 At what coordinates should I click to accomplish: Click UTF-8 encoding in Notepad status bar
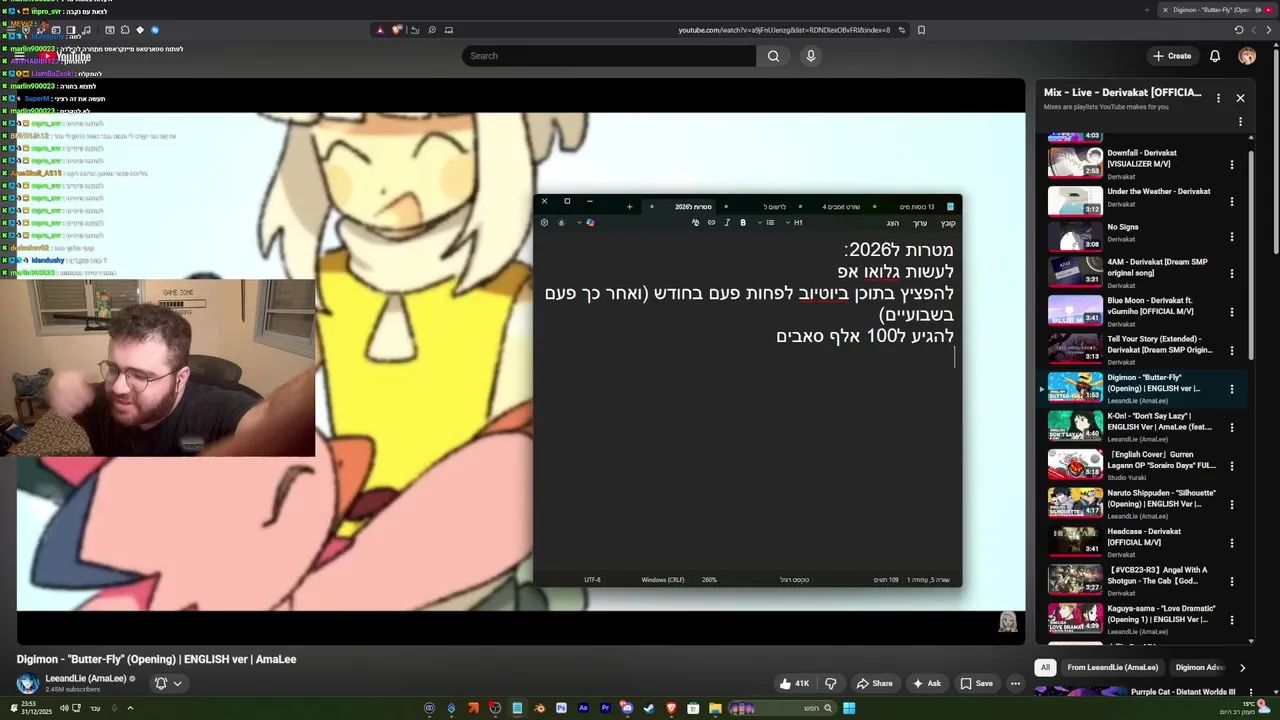point(592,580)
